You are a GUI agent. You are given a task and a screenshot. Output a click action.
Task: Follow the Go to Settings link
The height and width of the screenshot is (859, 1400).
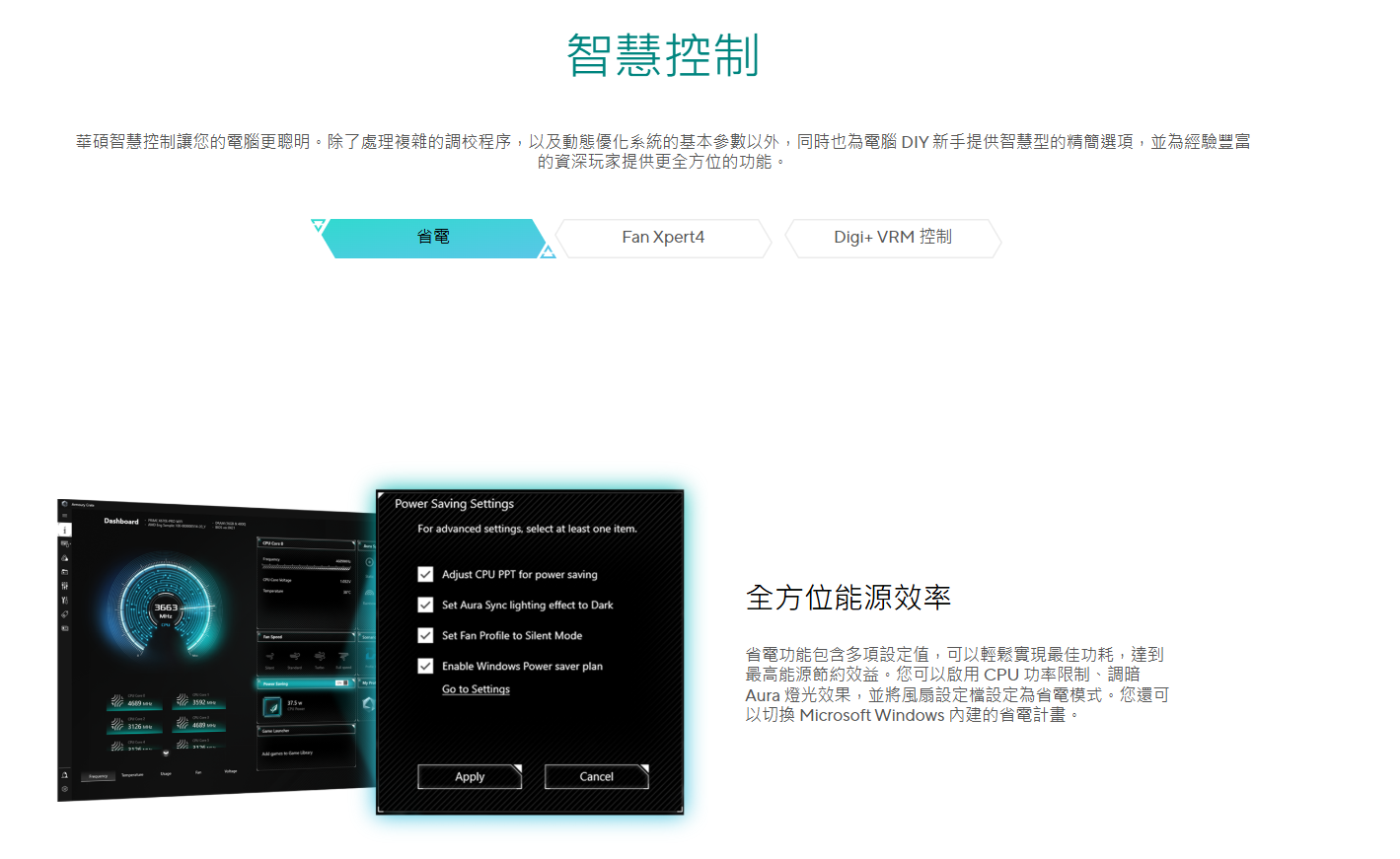476,689
